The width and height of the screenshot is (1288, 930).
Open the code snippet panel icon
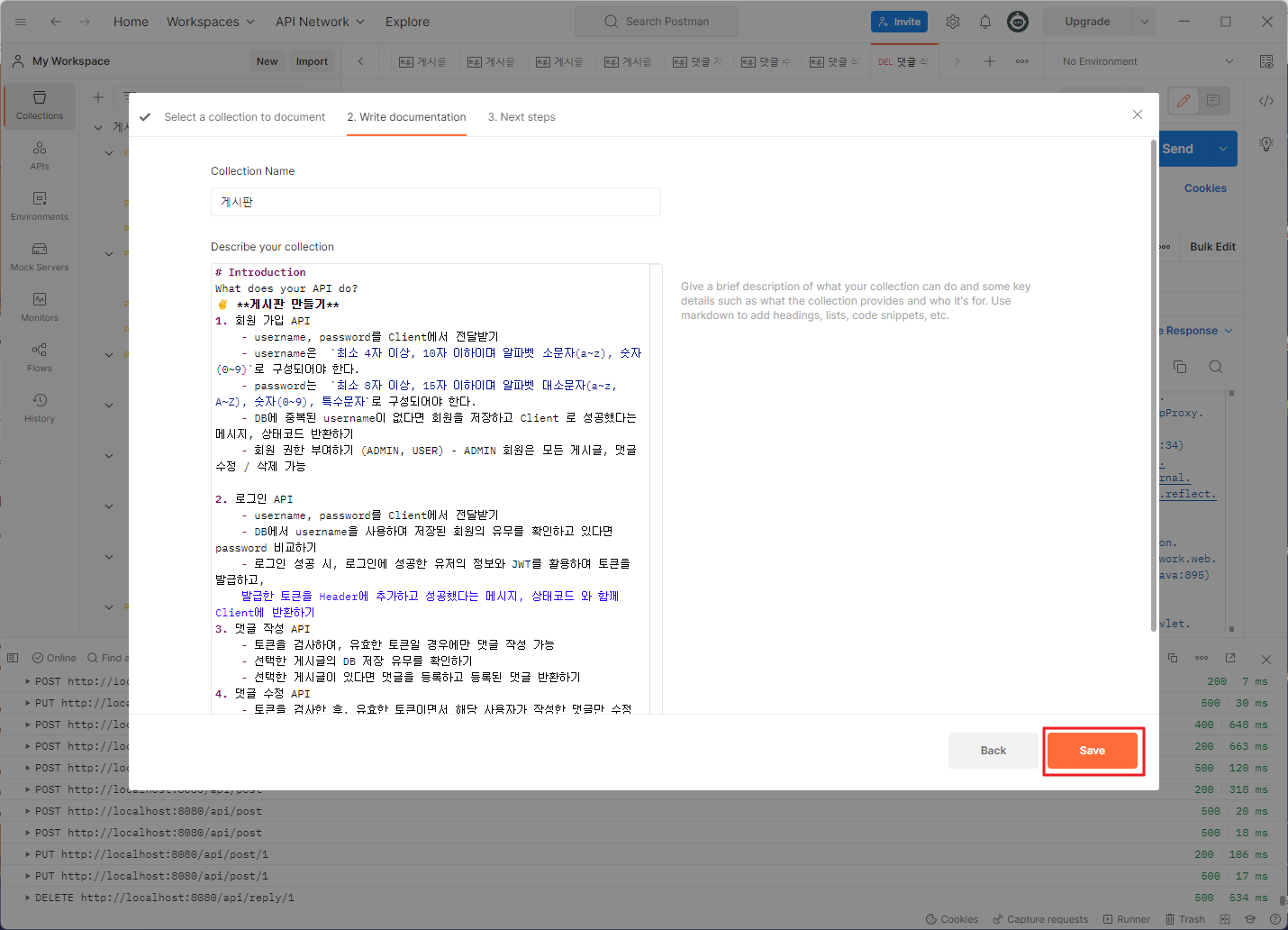click(1266, 101)
